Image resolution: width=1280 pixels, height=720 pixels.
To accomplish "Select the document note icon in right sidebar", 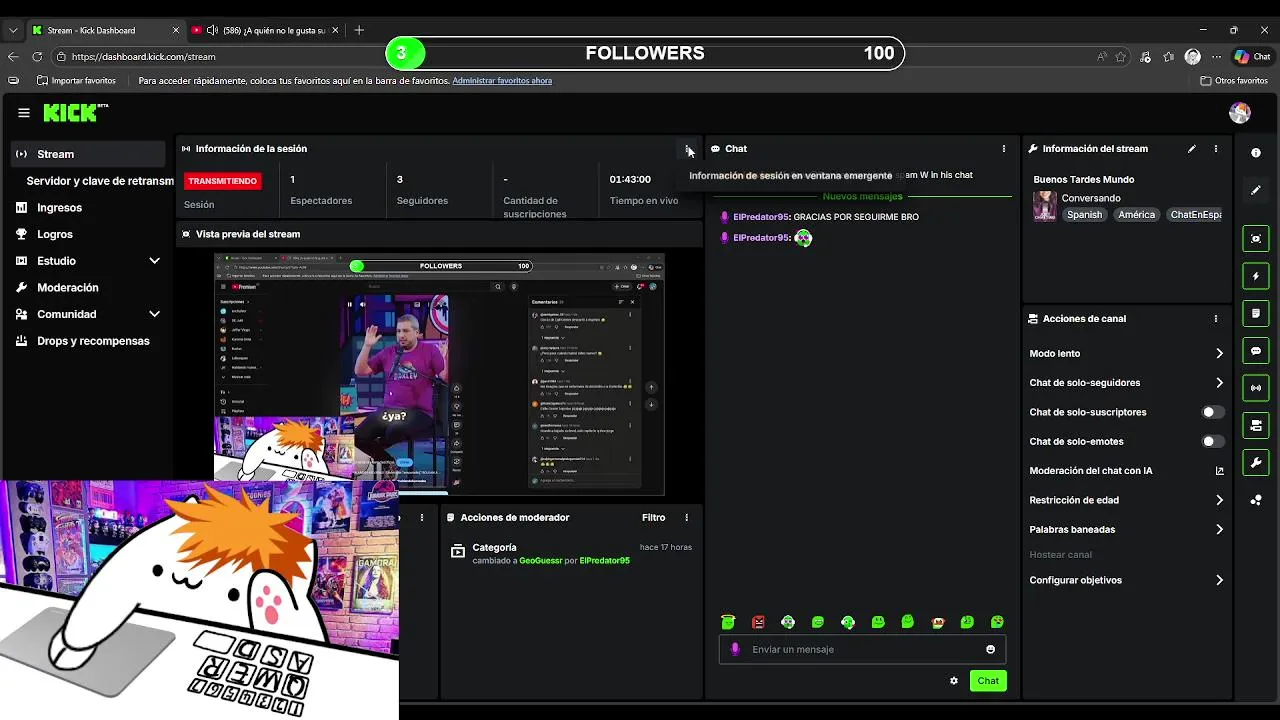I will [1256, 314].
